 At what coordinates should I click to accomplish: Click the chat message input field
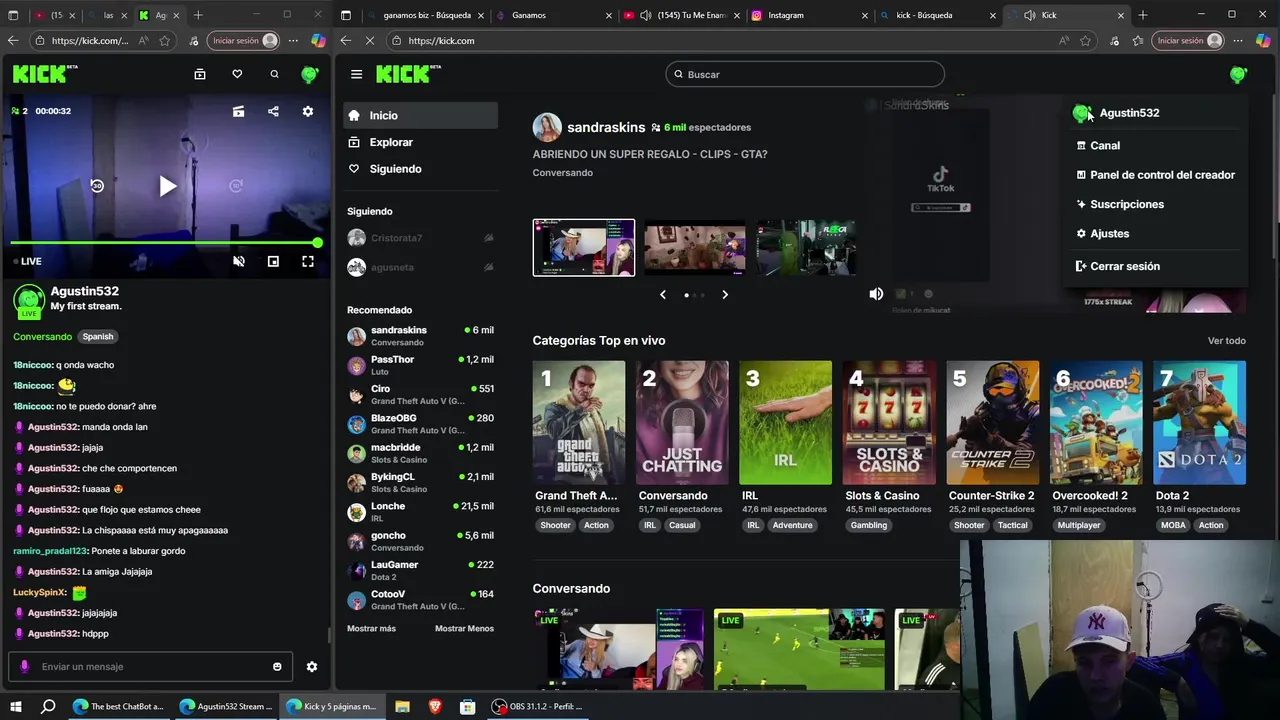click(150, 667)
